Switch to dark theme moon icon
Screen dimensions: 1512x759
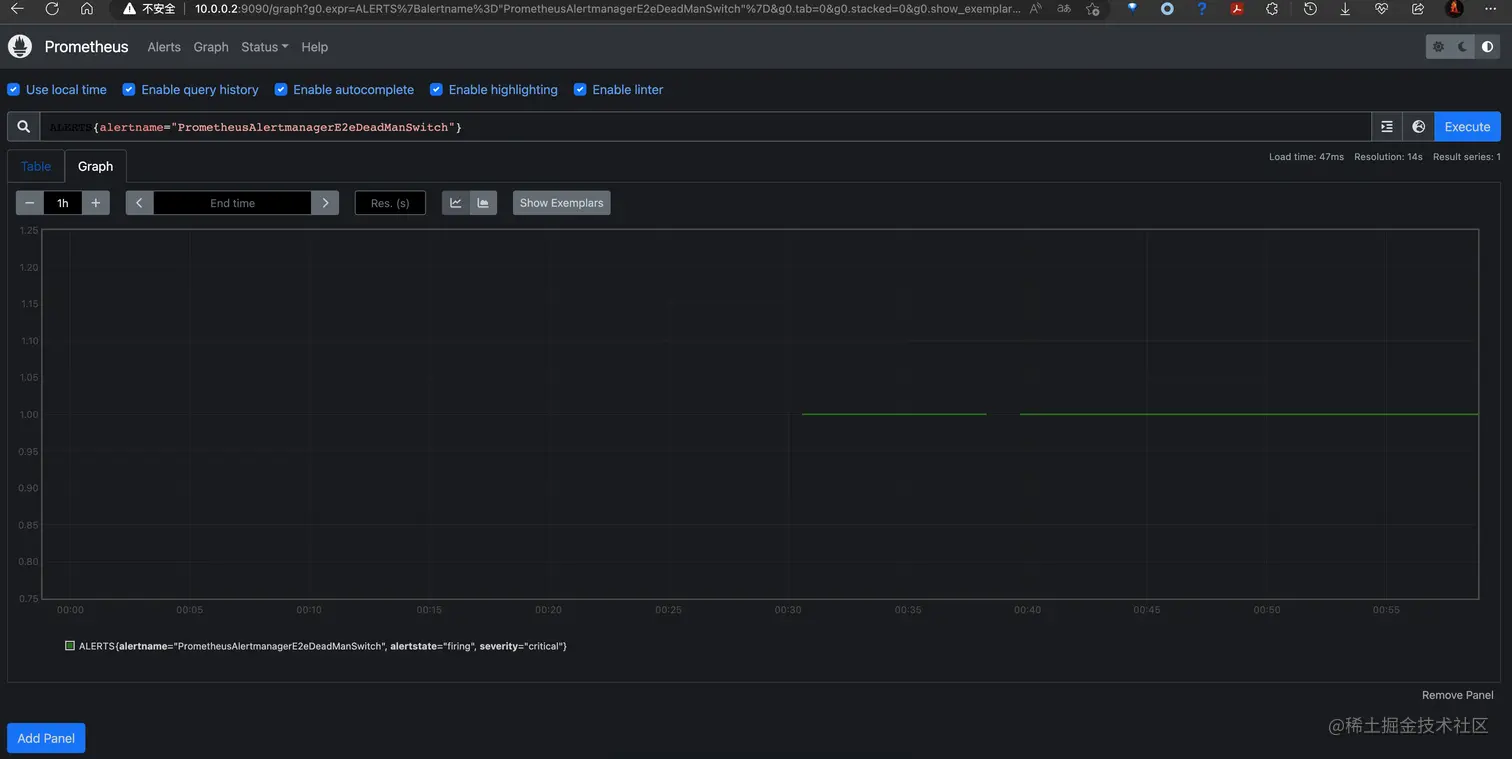pyautogui.click(x=1463, y=47)
